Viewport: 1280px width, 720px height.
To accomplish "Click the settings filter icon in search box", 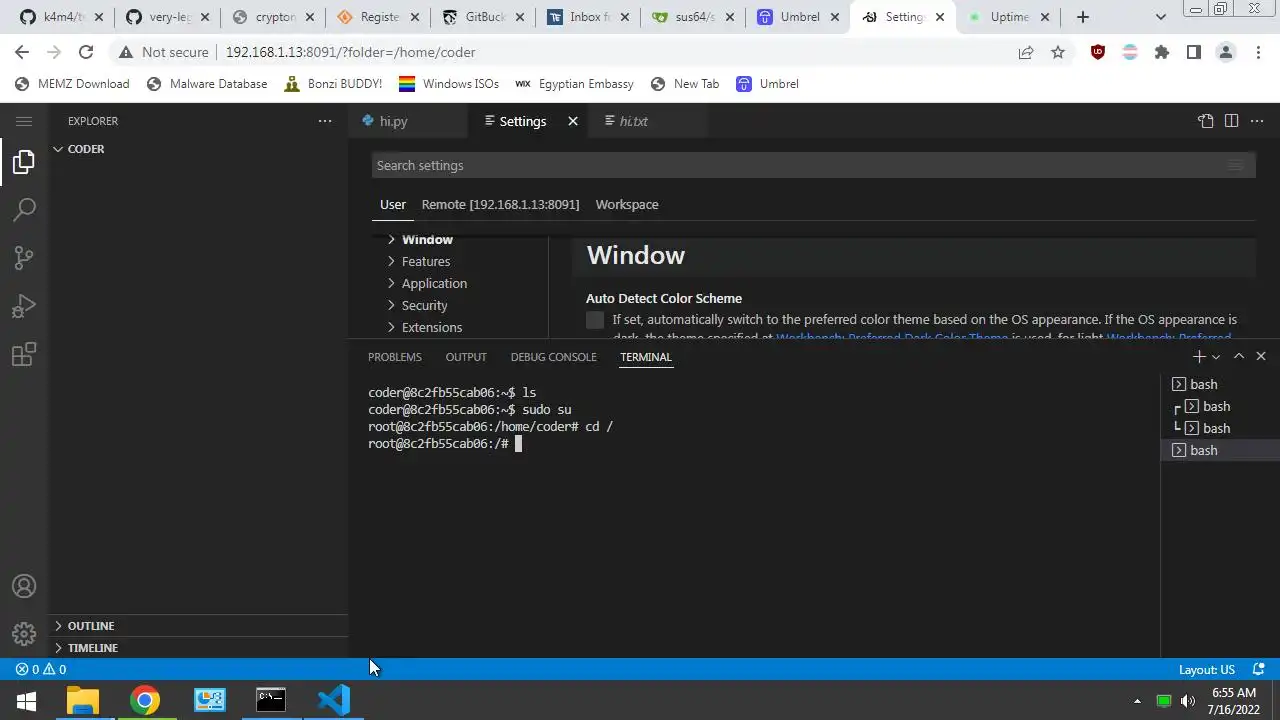I will coord(1235,165).
